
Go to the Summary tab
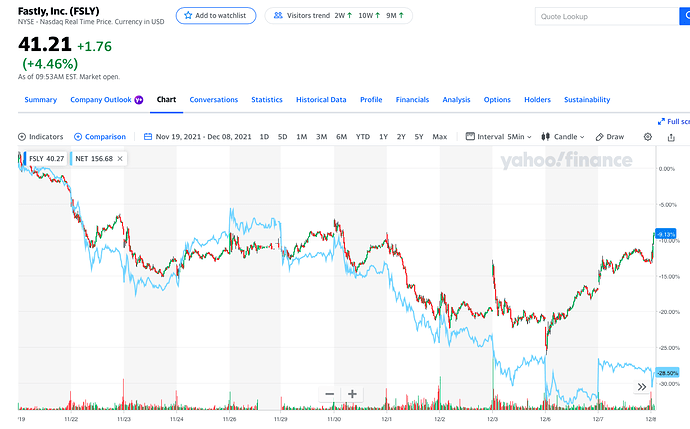coord(40,100)
